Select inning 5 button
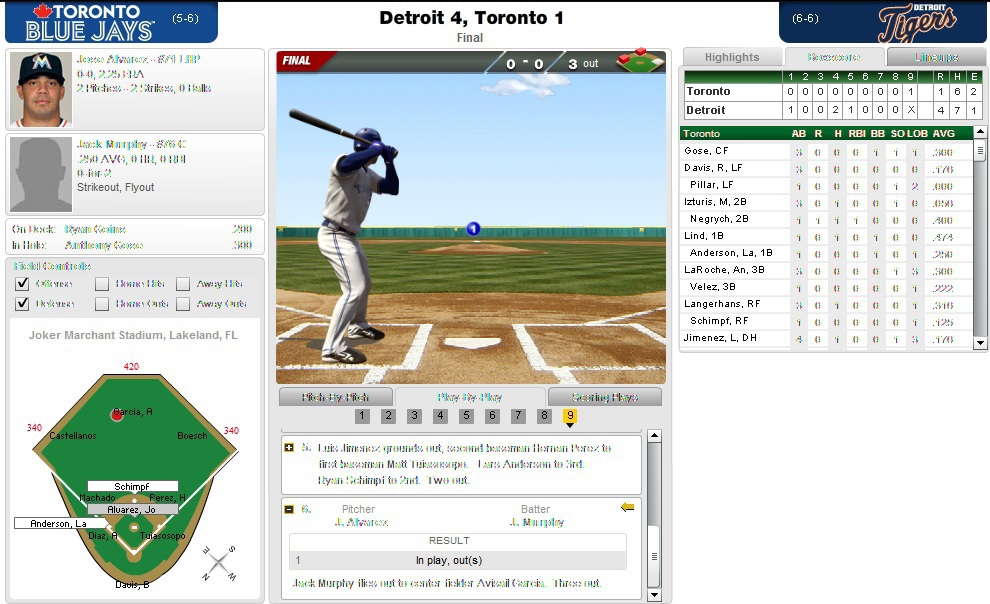The image size is (990, 604). click(466, 415)
